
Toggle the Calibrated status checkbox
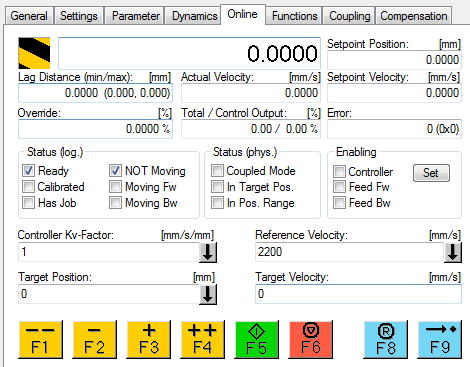point(28,187)
